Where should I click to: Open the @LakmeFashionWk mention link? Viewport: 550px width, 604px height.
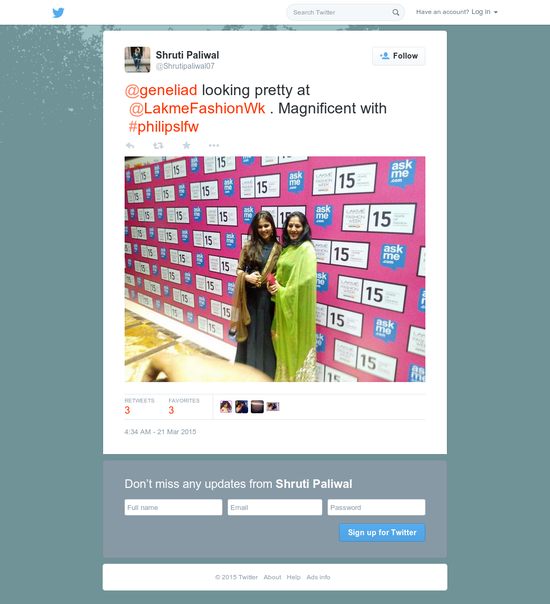(197, 109)
